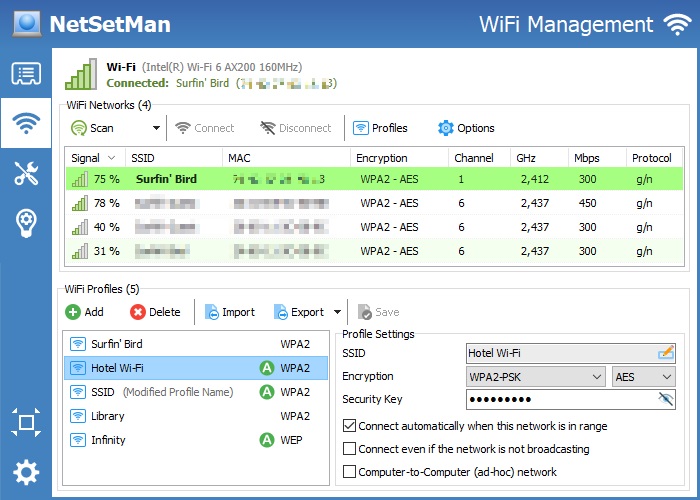Sort by the Encryption column header
This screenshot has width=700, height=500.
tap(400, 158)
